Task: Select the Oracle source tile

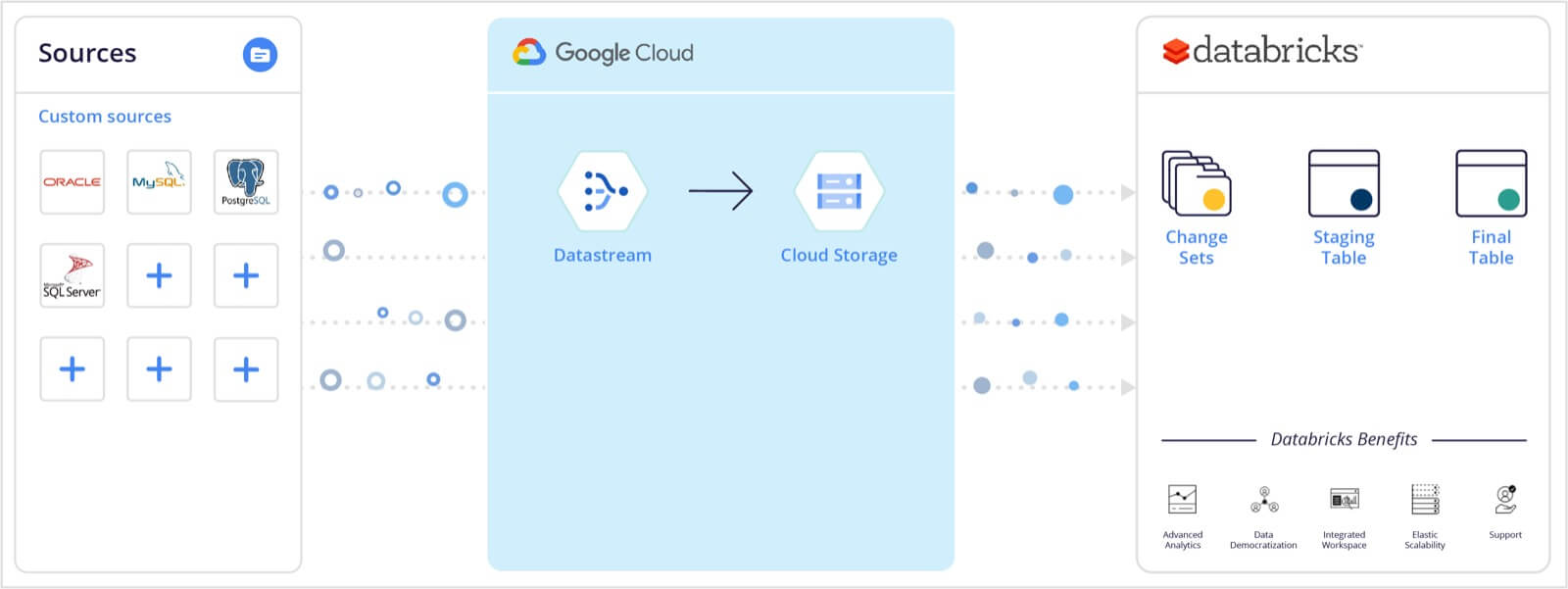Action: tap(73, 182)
